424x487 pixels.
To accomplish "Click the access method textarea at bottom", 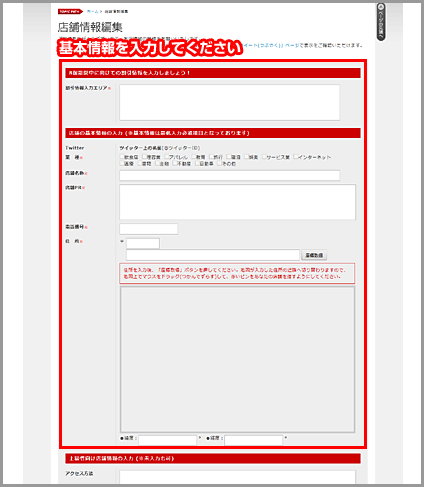I will [x=237, y=477].
